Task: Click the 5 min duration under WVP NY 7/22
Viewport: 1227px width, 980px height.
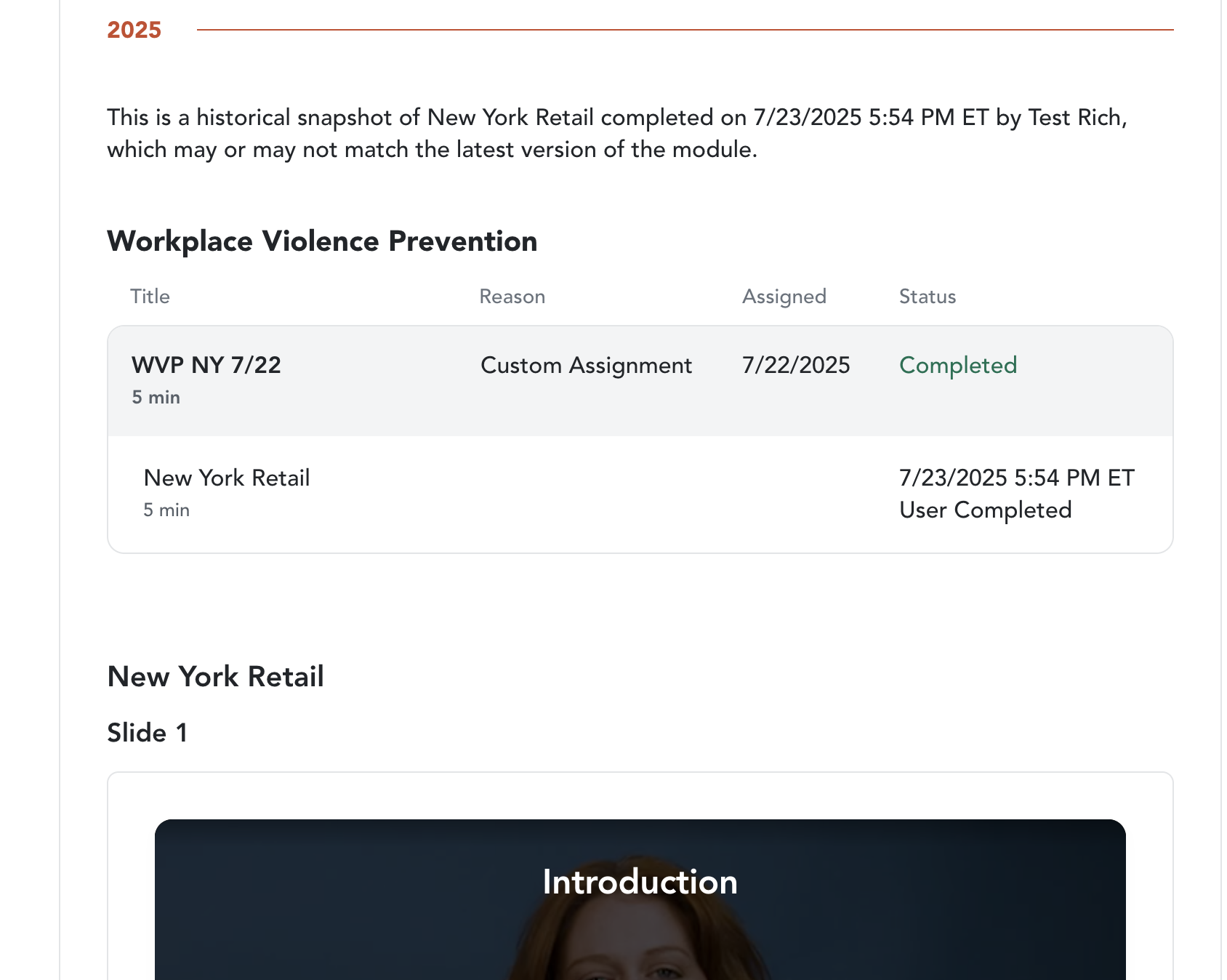Action: coord(156,397)
